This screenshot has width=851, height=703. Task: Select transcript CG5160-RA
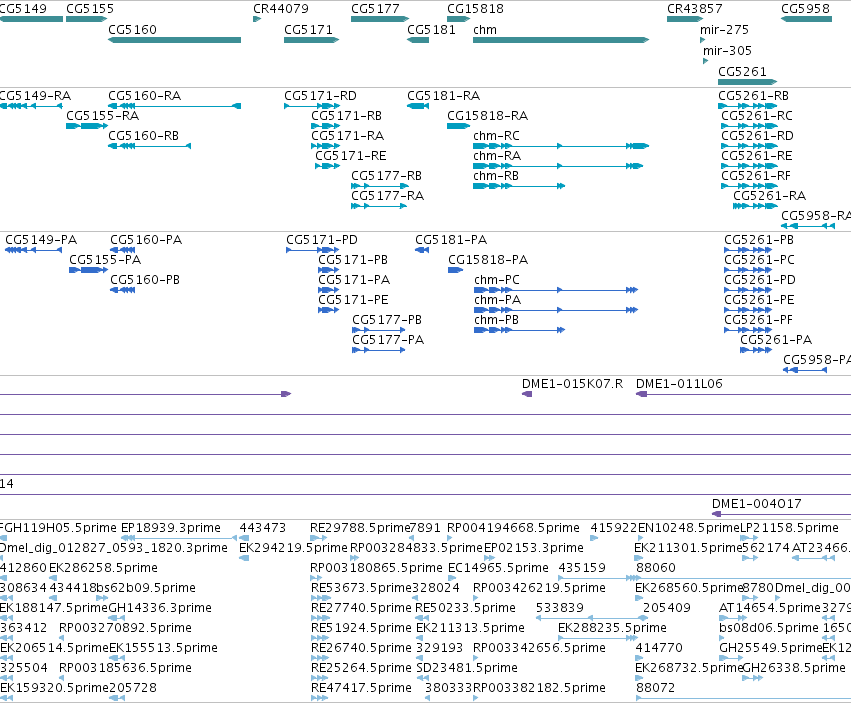tap(174, 106)
